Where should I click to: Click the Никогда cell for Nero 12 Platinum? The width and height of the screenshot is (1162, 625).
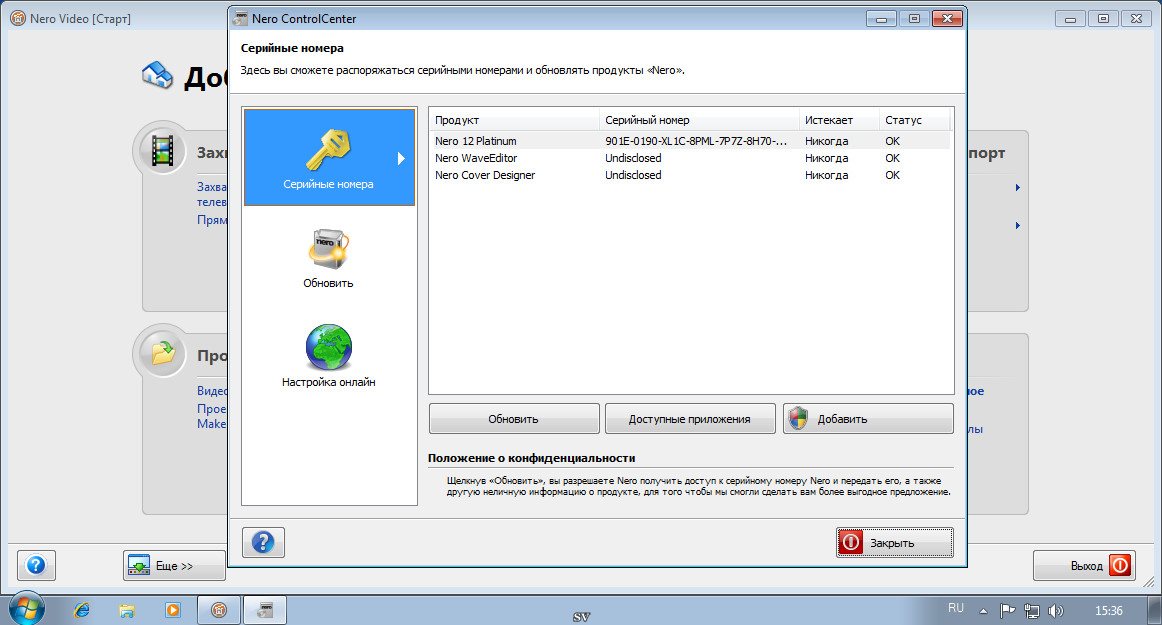click(826, 141)
